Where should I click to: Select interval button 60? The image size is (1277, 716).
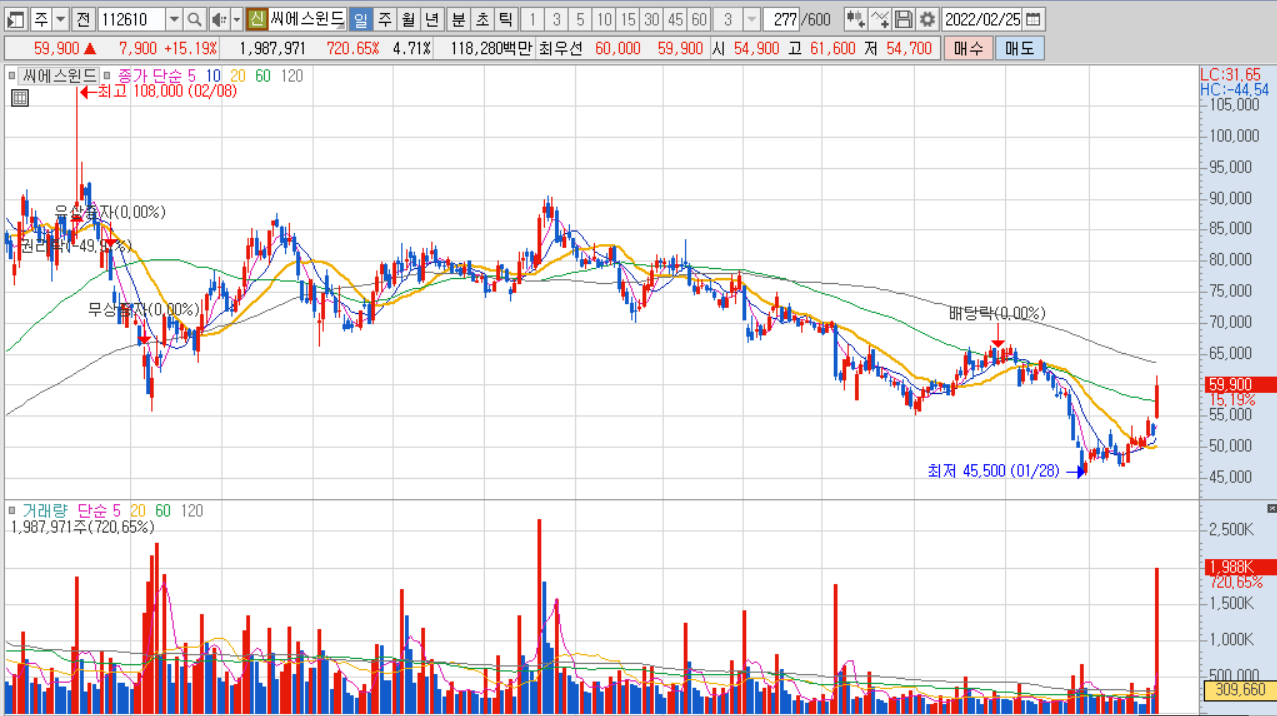coord(700,19)
